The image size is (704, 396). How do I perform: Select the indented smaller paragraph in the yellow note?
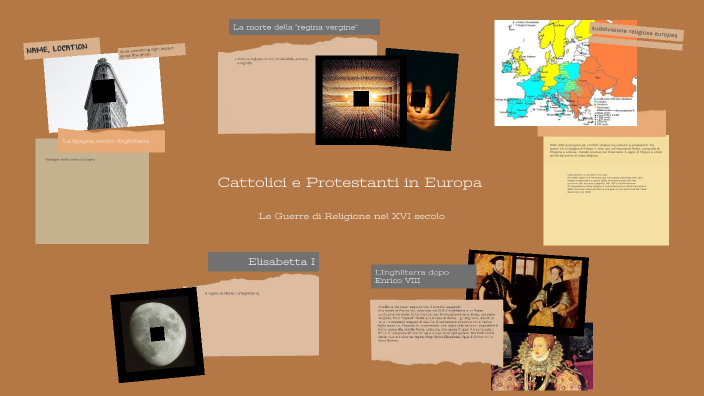[607, 183]
